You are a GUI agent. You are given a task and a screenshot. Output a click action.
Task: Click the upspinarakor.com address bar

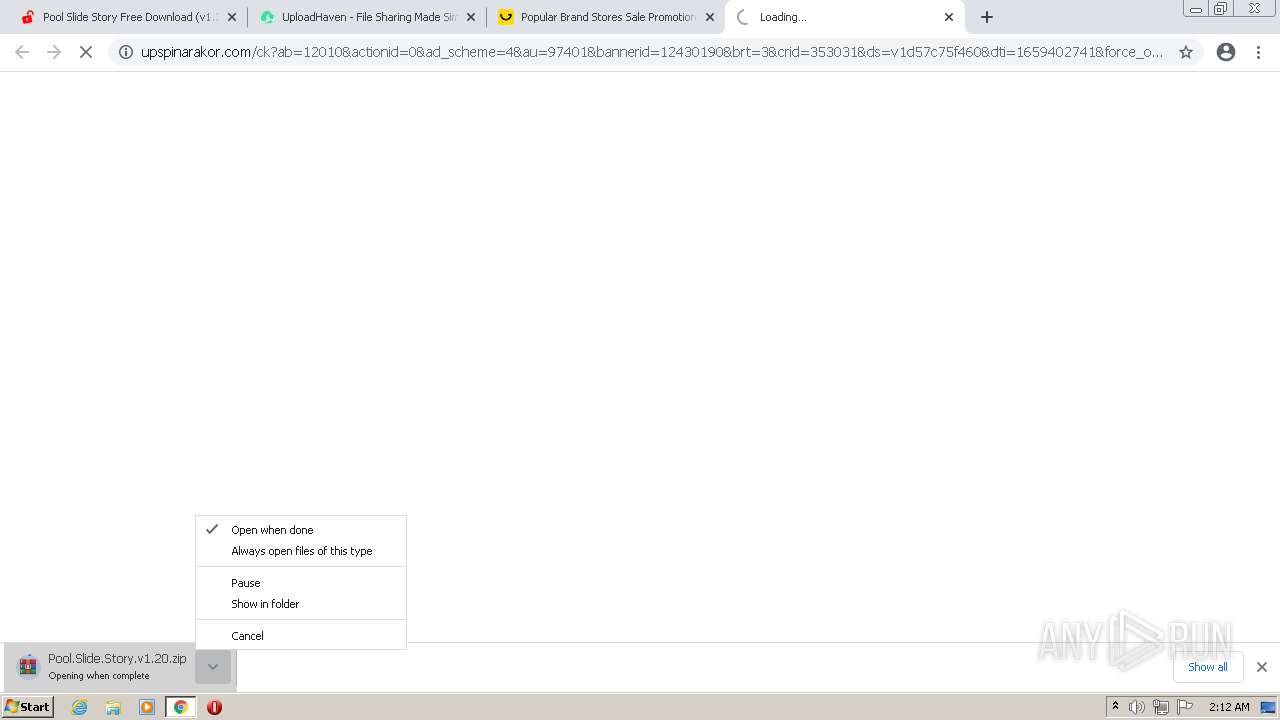coord(651,52)
